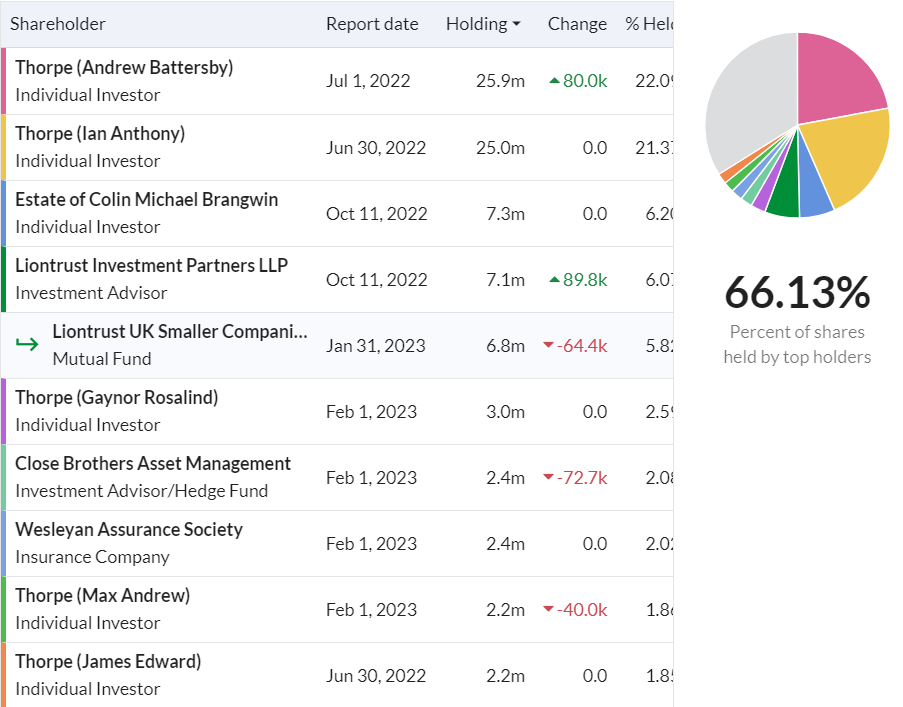Click the green sub-holding arrow beside Liontrust UK Smaller Companies

click(x=27, y=344)
